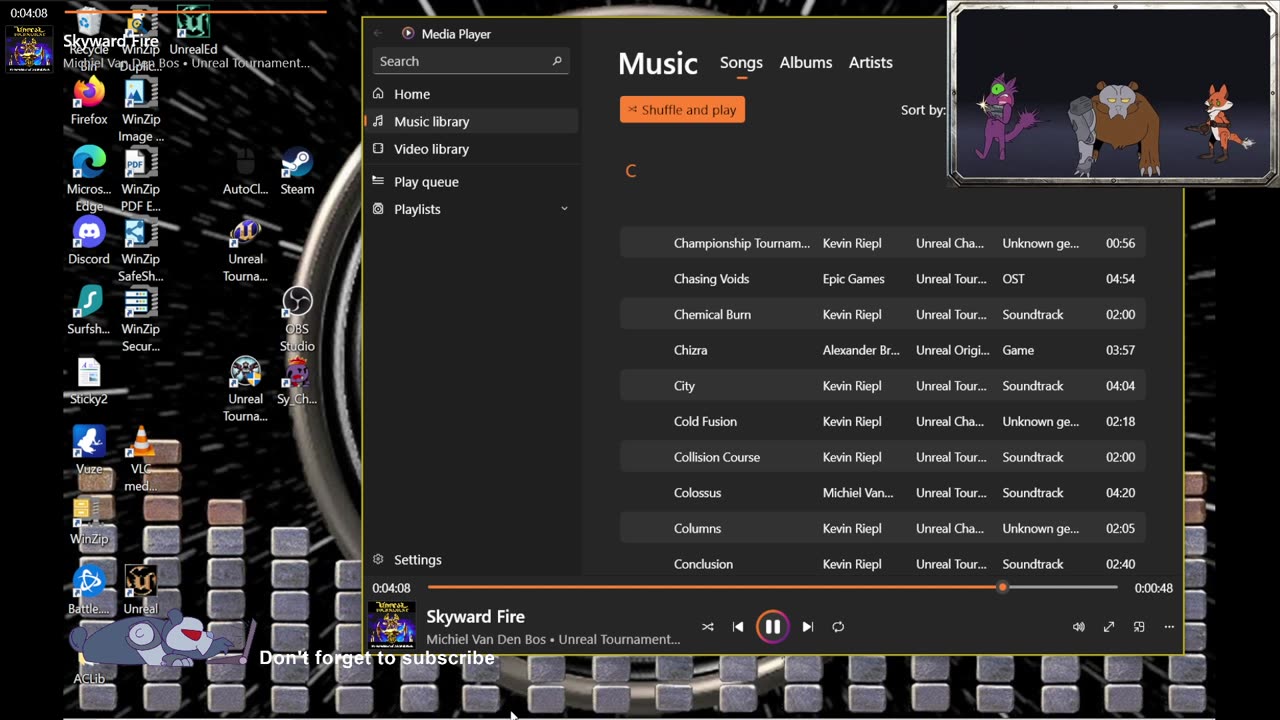The height and width of the screenshot is (720, 1280).
Task: Select the WinZip PDF Express desktop icon
Action: pyautogui.click(x=141, y=180)
